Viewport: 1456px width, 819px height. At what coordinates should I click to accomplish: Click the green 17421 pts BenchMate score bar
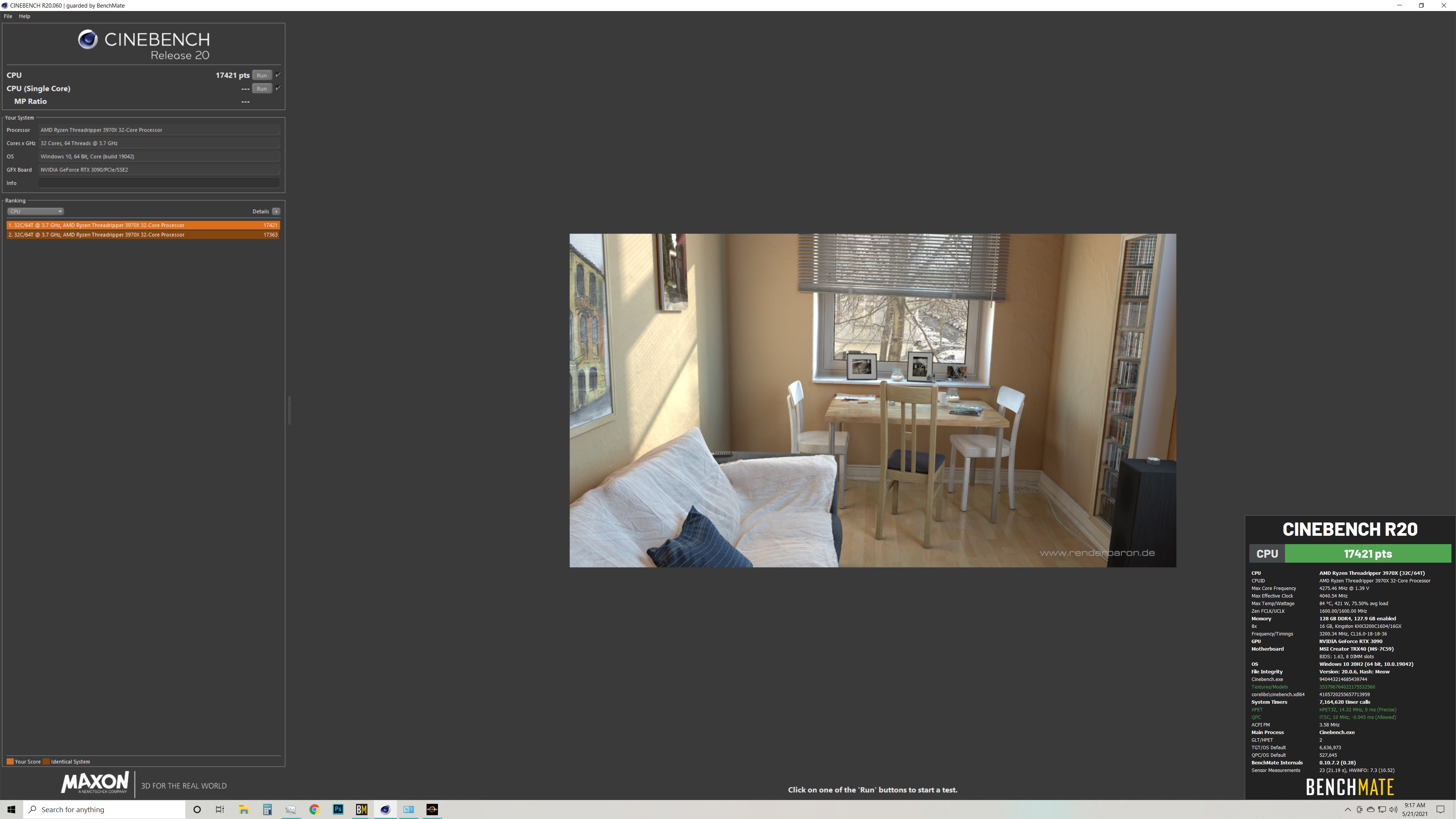click(1368, 553)
